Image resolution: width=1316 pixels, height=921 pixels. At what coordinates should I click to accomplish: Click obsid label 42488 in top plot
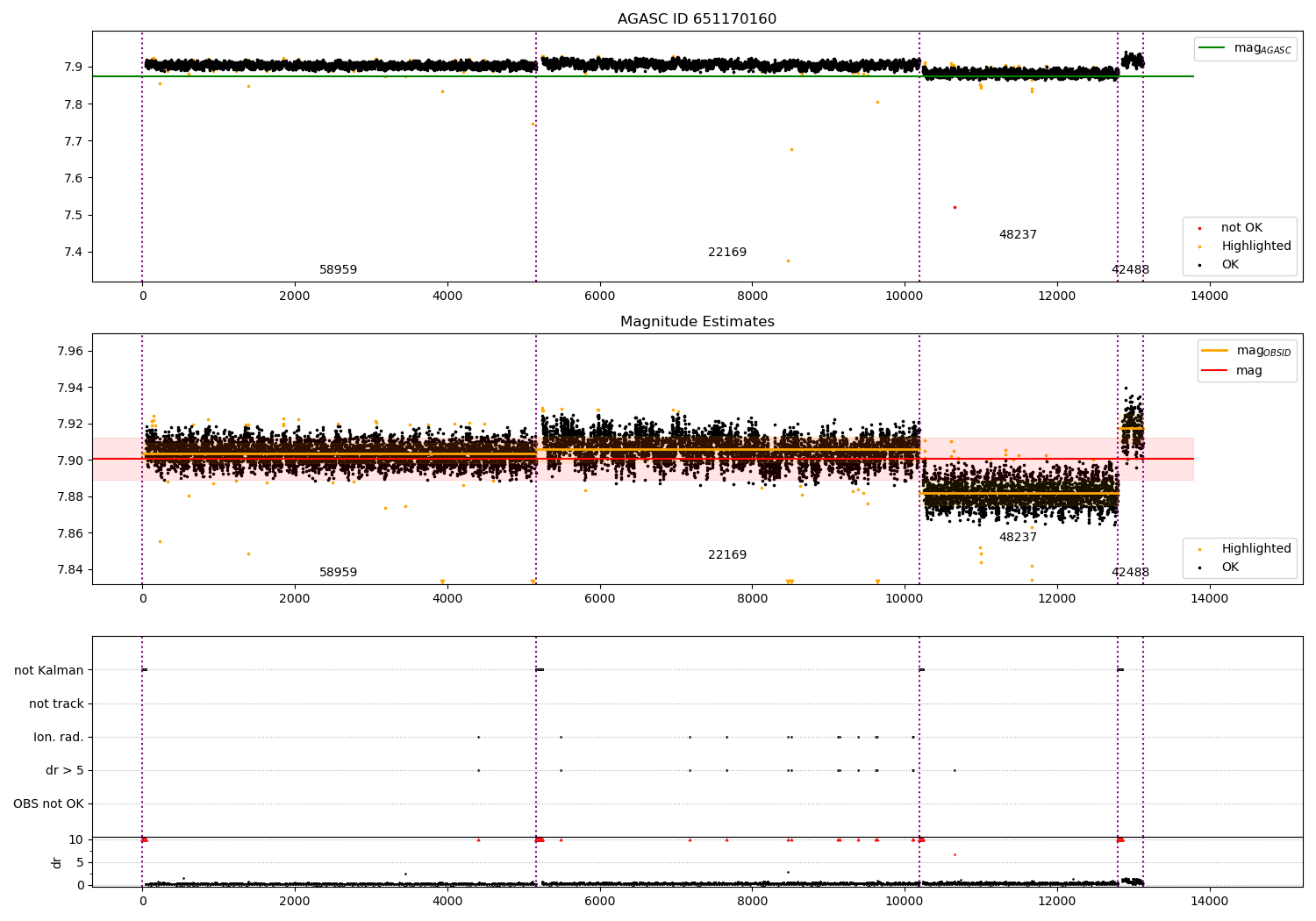(x=1130, y=270)
